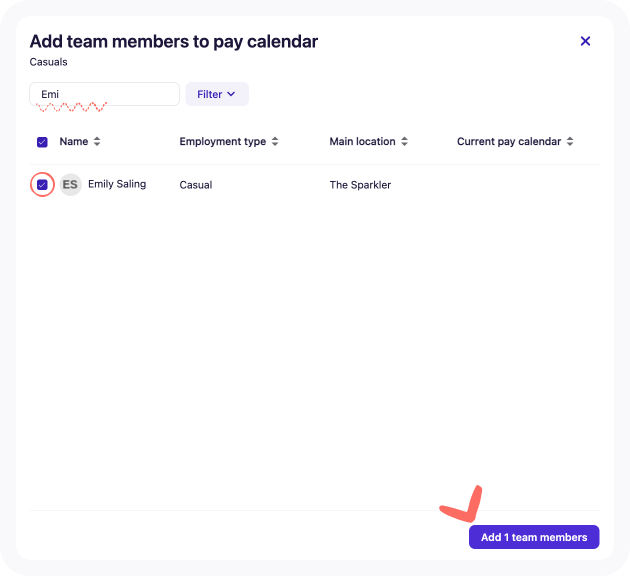Click the ES avatar for Emily Saling

point(71,185)
